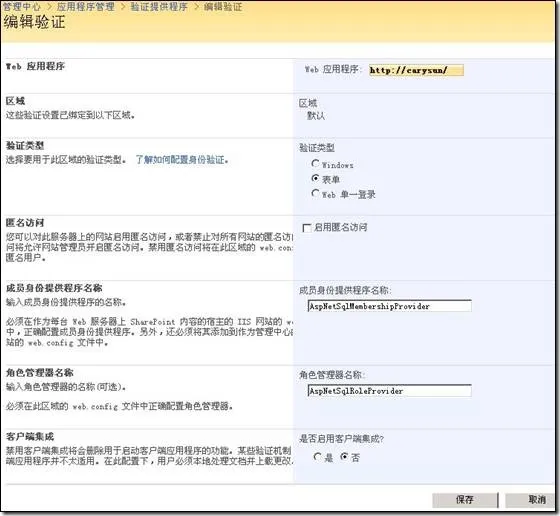Click 这些验证设置已绑定到以下区域 description text

70,115
